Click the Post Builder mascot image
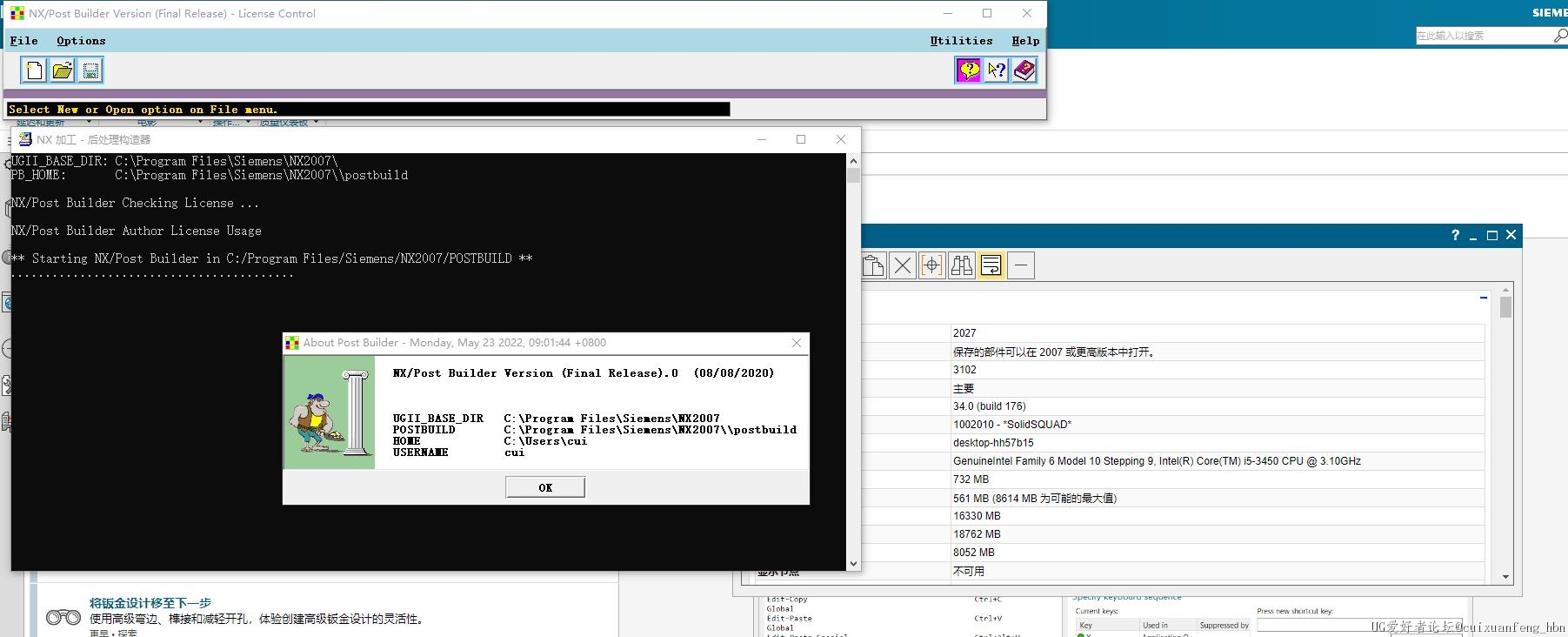The width and height of the screenshot is (1568, 637). [330, 413]
